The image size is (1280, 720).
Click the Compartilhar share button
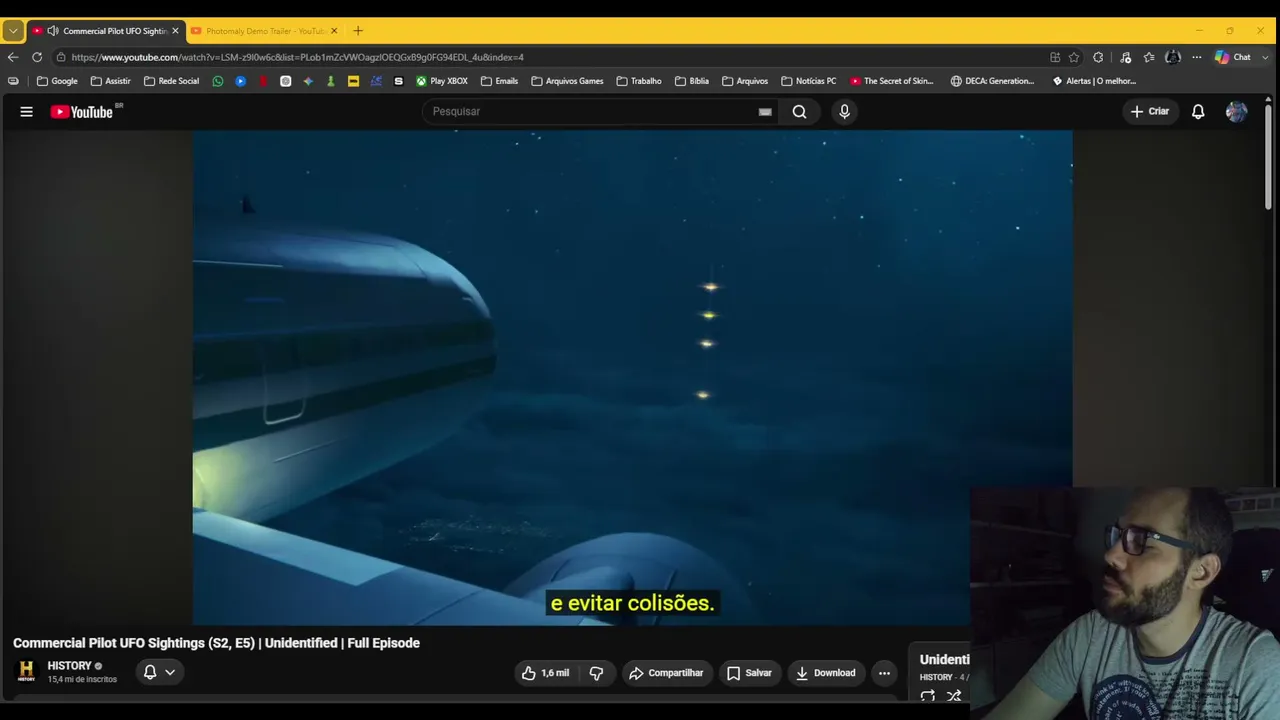(666, 673)
